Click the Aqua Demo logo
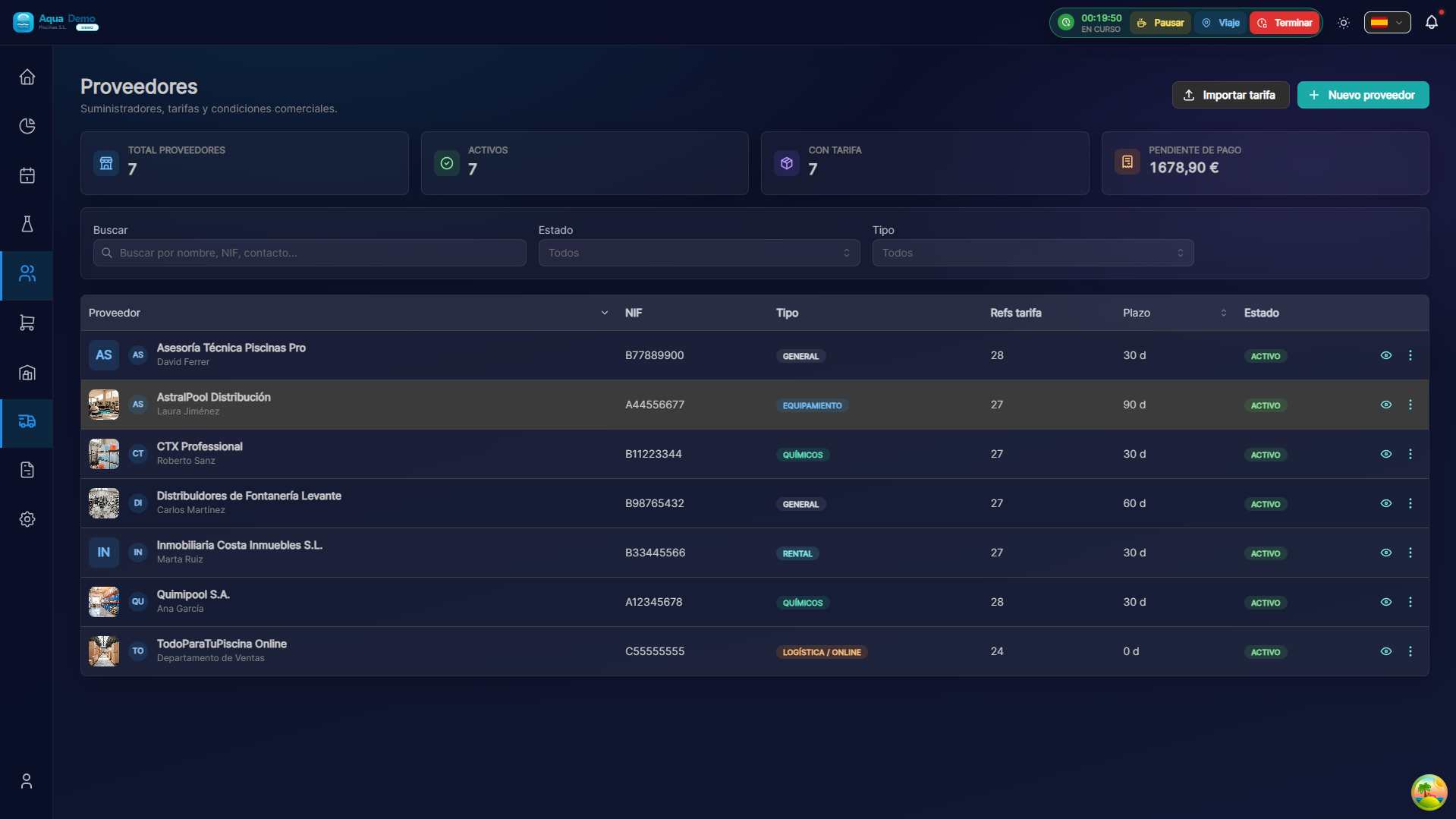This screenshot has height=819, width=1456. pos(55,22)
